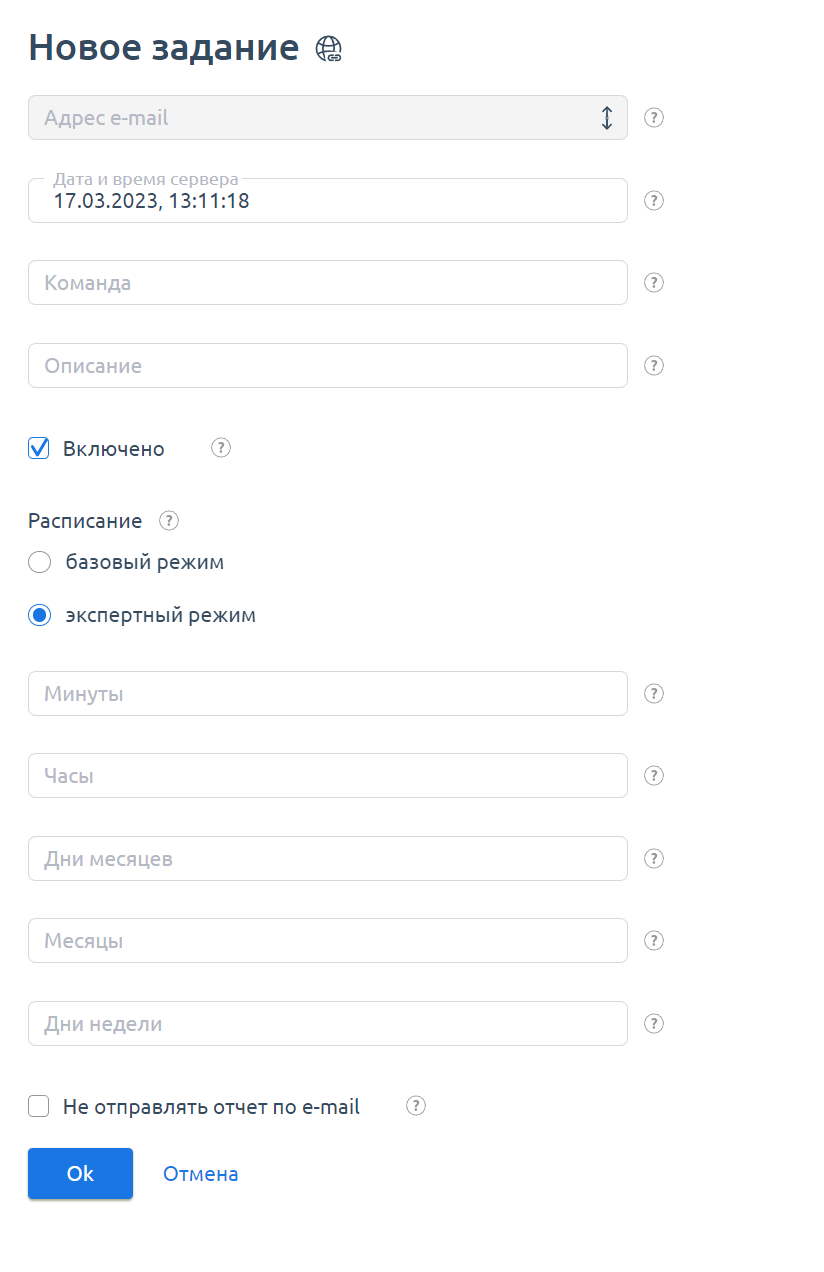Click the Ok button
Image resolution: width=824 pixels, height=1272 pixels.
click(x=80, y=1173)
